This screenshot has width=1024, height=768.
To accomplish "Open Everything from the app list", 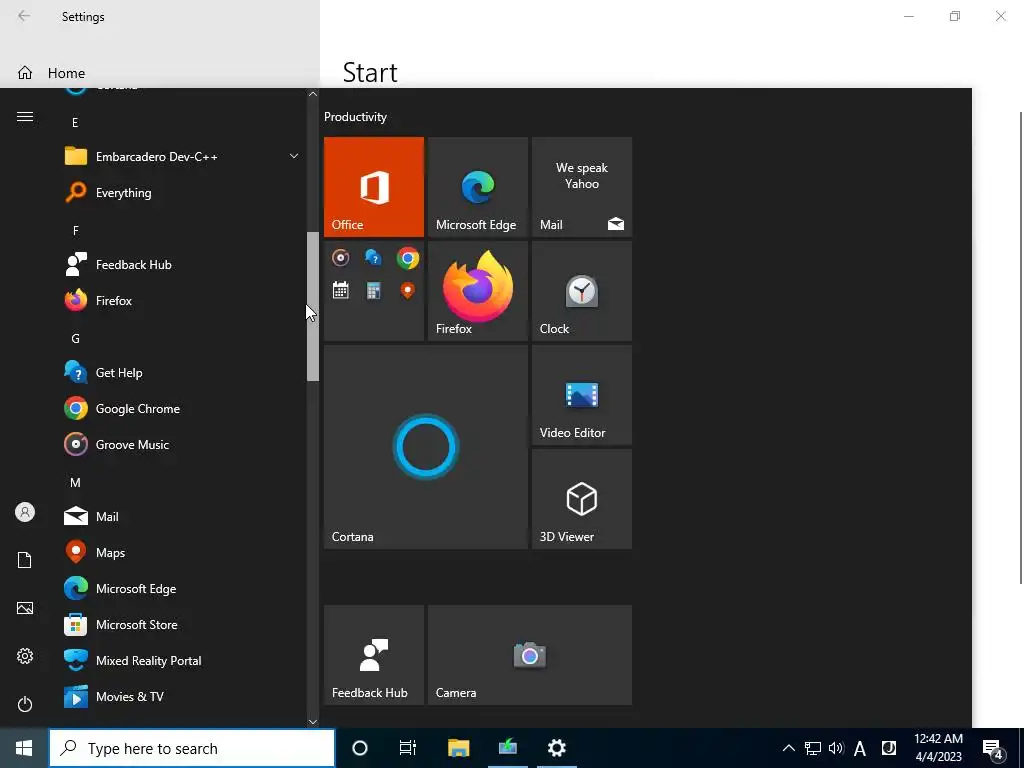I will [x=183, y=193].
